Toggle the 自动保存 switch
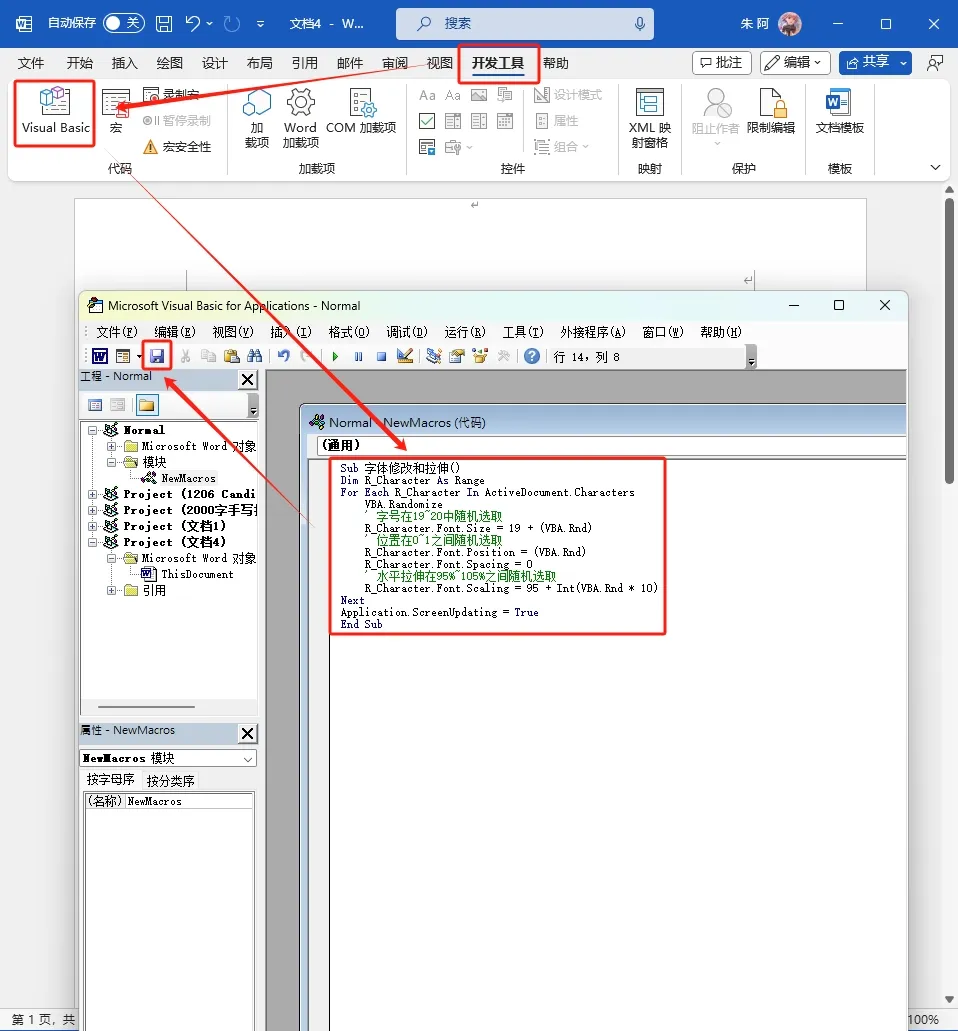 coord(124,23)
